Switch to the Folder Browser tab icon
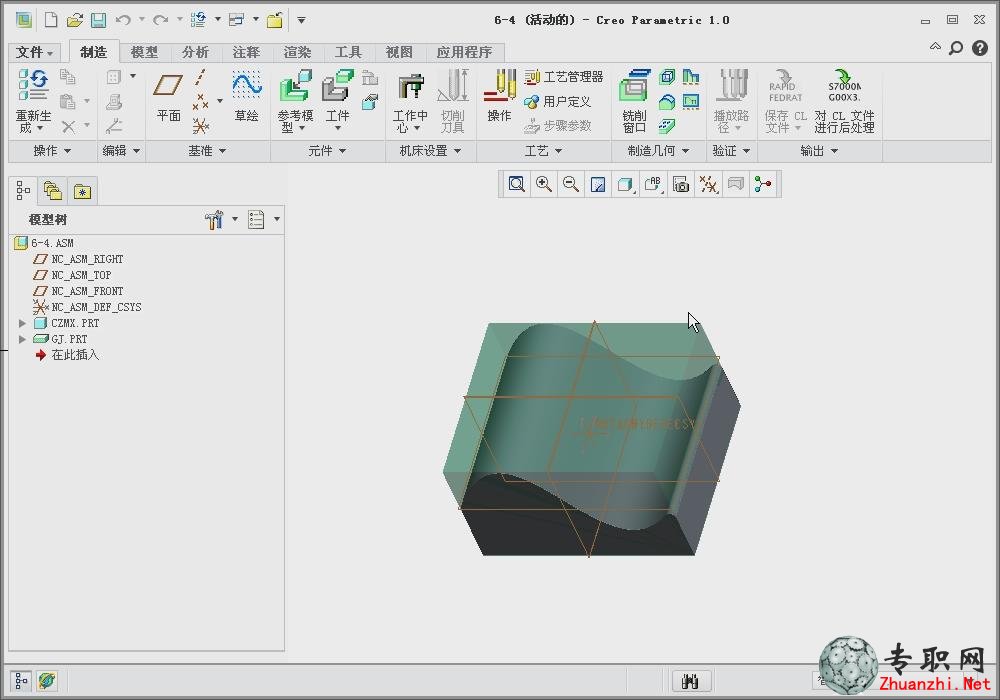 [53, 191]
